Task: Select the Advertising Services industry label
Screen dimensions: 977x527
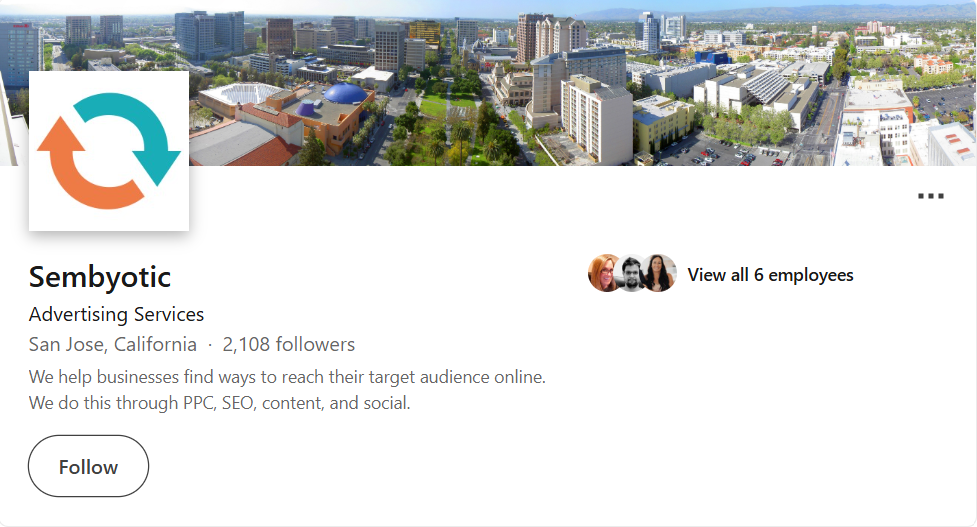Action: pyautogui.click(x=116, y=314)
